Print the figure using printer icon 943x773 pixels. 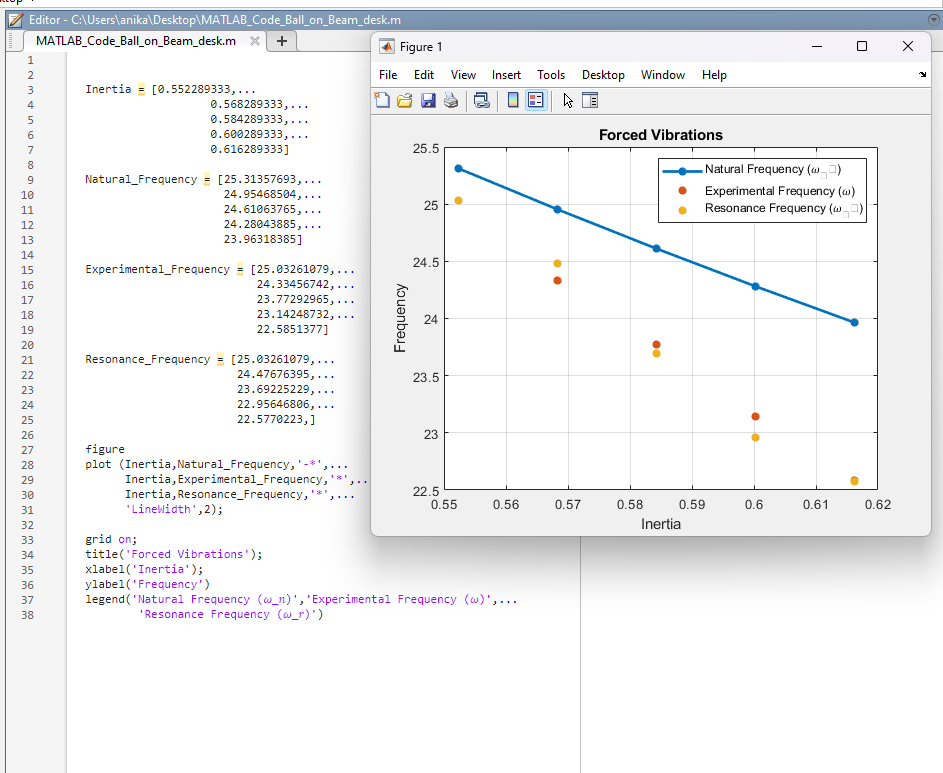(x=451, y=100)
